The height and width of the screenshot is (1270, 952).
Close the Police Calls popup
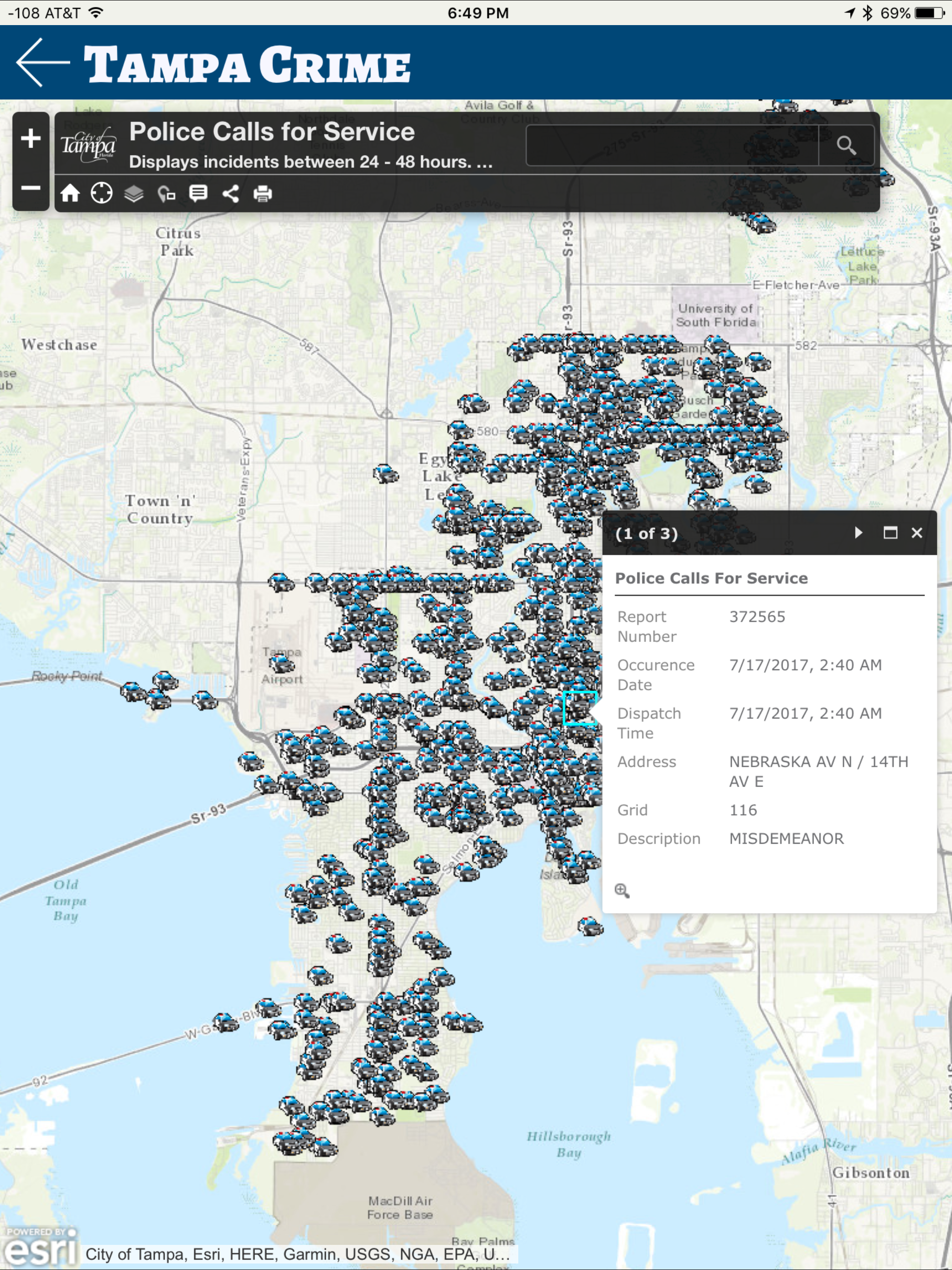click(x=917, y=533)
